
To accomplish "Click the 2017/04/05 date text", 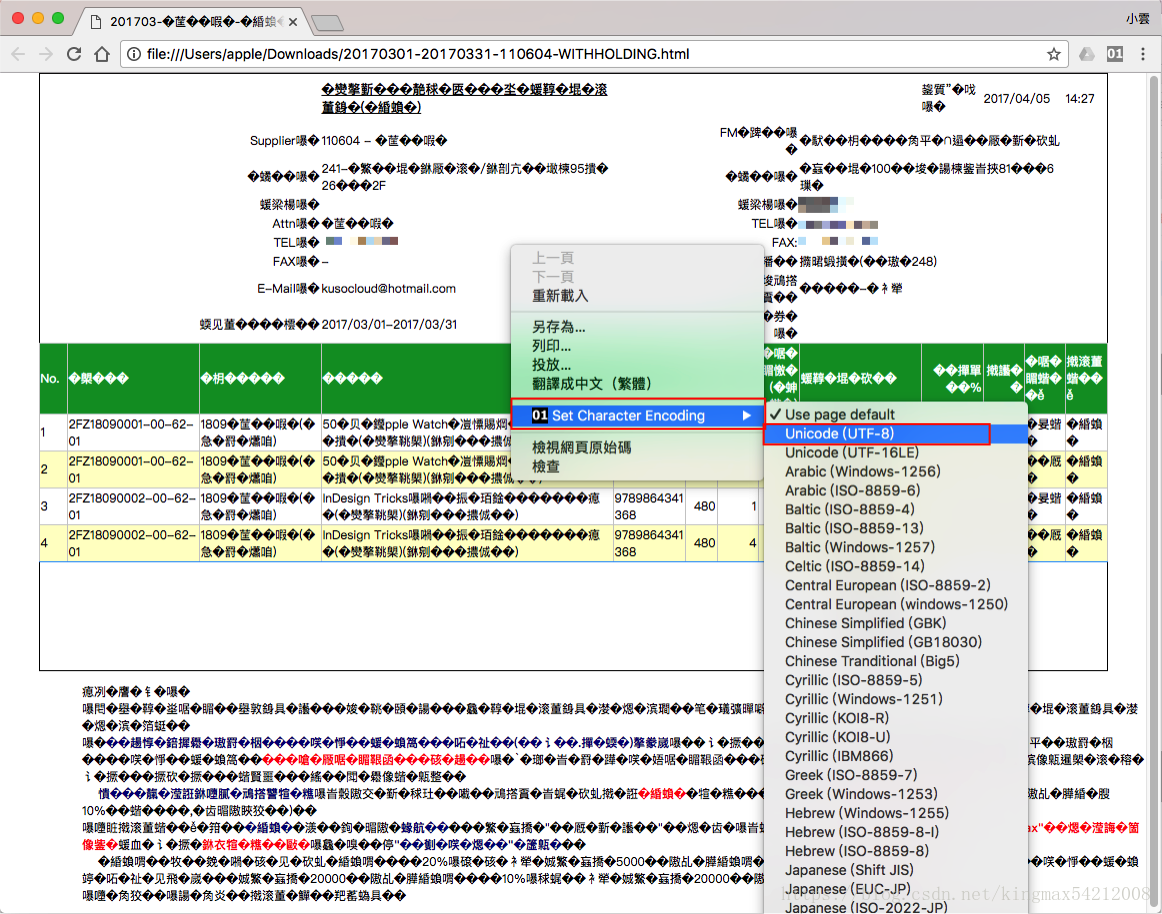I will pos(1017,99).
